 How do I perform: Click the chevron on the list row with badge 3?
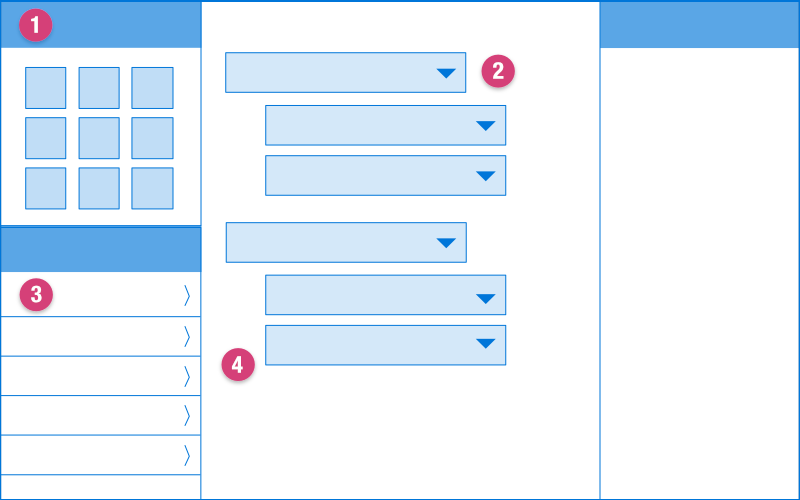(187, 295)
